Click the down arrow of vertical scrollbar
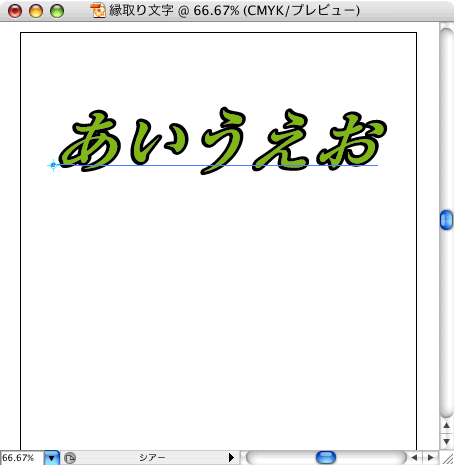 pyautogui.click(x=446, y=441)
